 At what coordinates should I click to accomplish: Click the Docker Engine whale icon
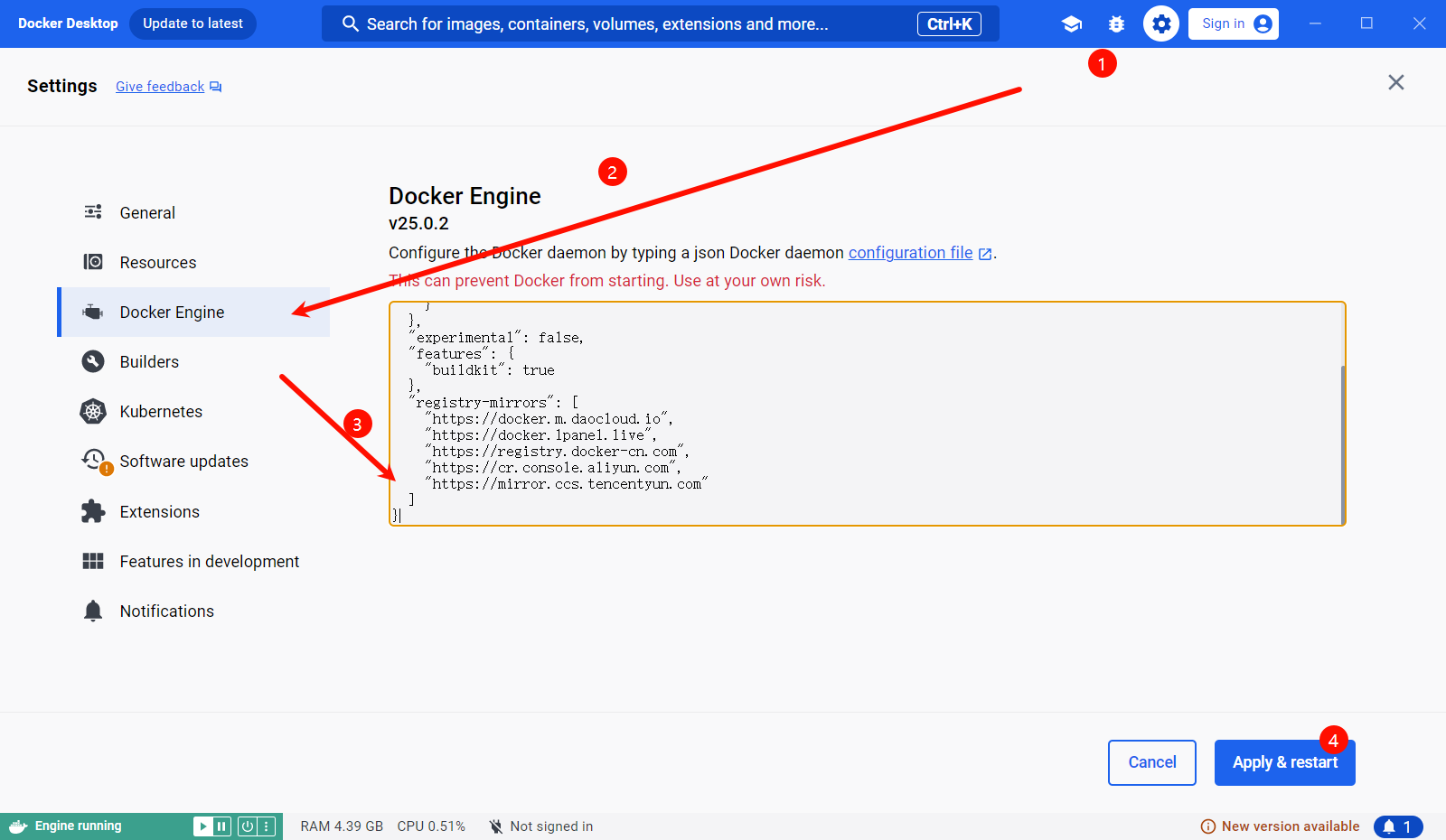click(x=93, y=312)
